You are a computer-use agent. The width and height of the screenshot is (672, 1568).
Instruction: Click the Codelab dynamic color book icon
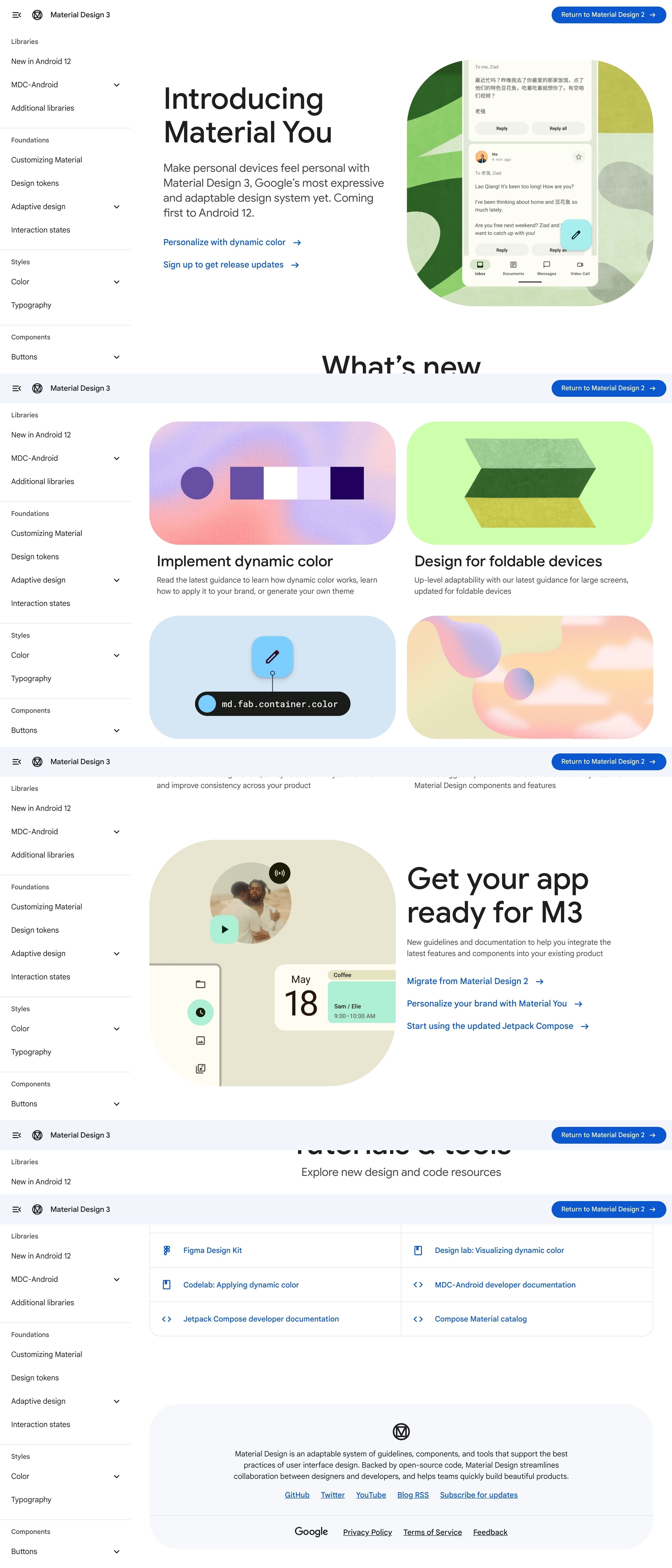coord(166,1284)
